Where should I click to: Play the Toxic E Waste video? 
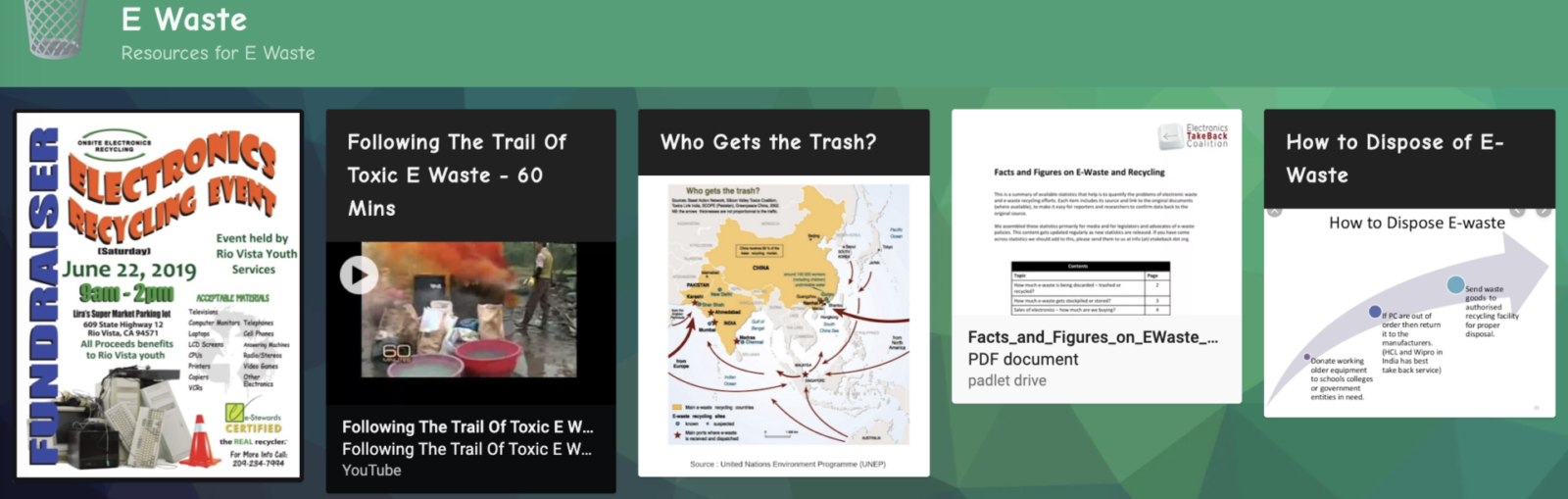click(x=359, y=275)
